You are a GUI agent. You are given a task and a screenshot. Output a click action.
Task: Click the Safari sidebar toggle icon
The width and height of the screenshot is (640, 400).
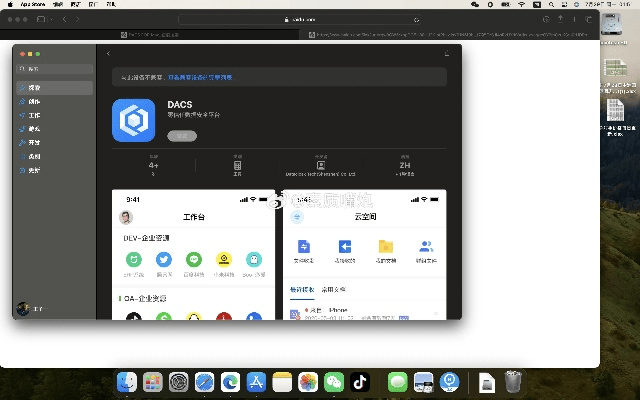tap(41, 19)
